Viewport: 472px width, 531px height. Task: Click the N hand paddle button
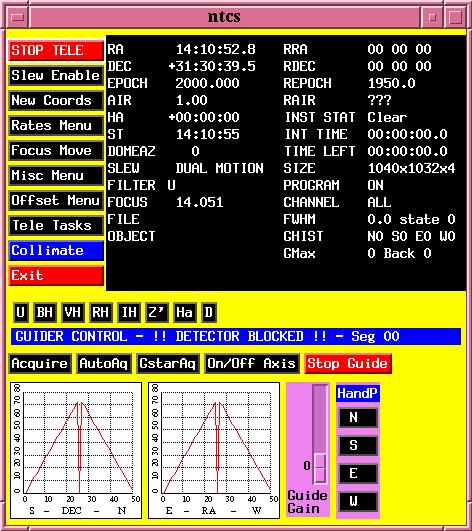358,418
